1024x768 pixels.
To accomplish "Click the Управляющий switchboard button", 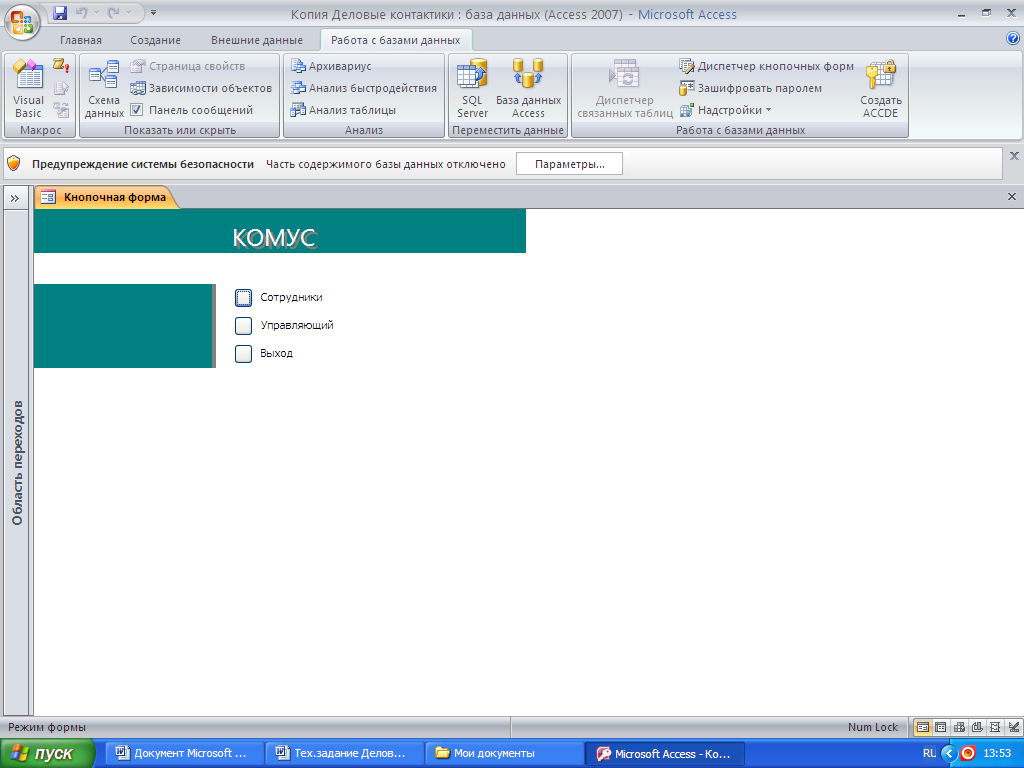I will click(243, 325).
